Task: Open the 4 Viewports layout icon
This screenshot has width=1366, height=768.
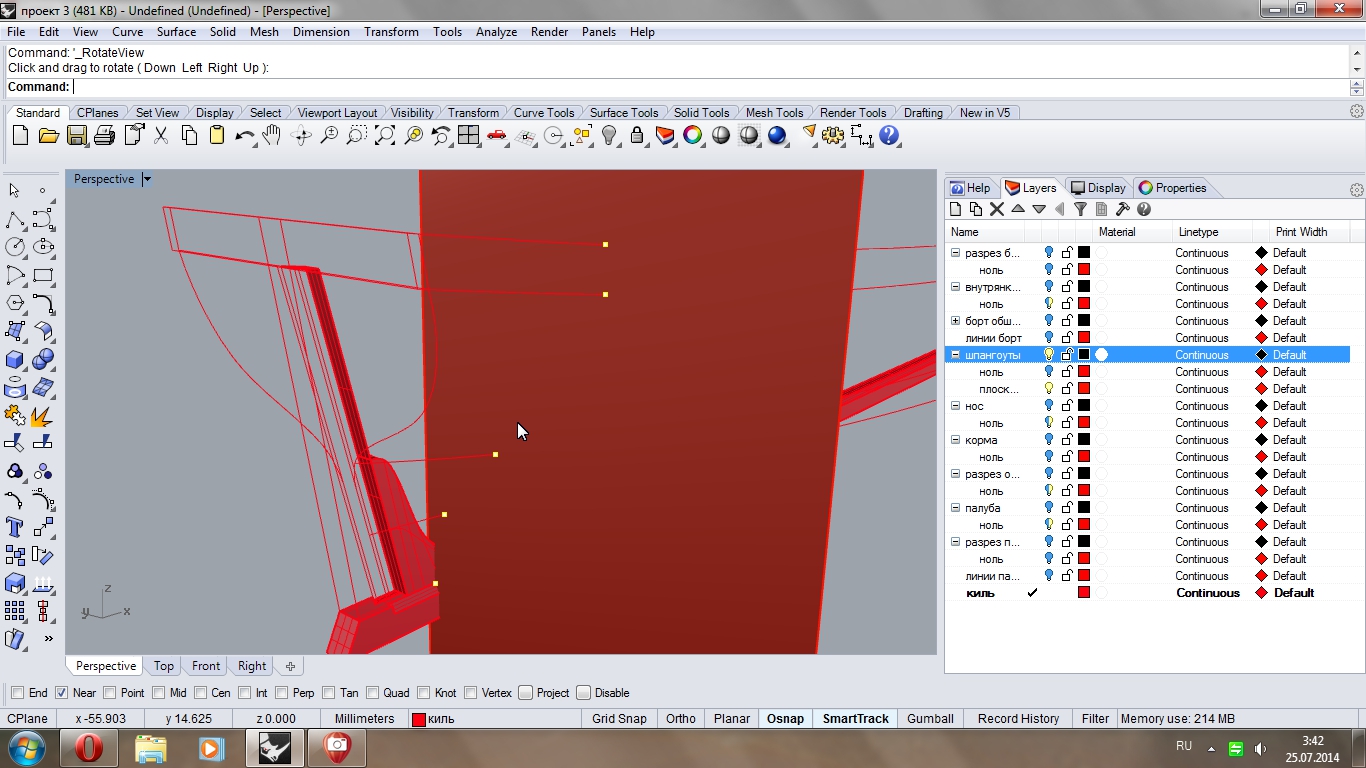Action: 468,136
